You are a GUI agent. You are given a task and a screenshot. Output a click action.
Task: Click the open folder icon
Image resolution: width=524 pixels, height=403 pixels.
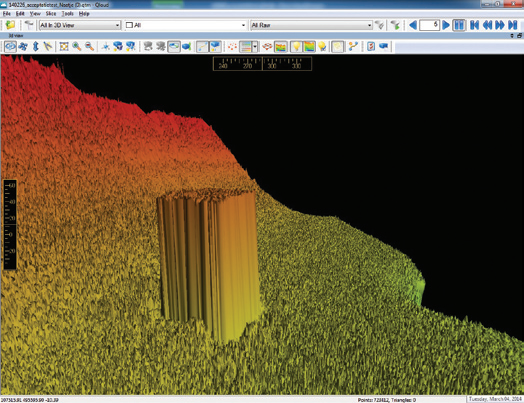[11, 25]
